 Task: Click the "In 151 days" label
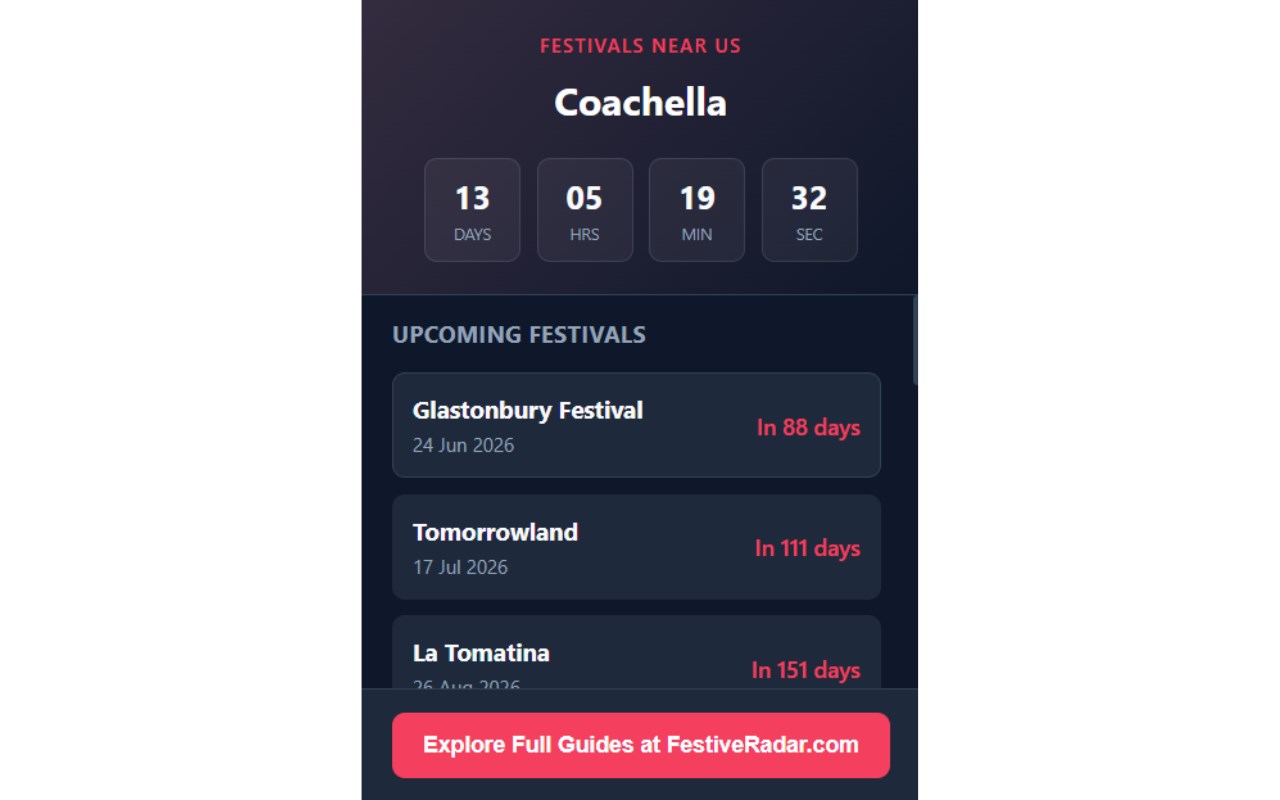click(805, 670)
